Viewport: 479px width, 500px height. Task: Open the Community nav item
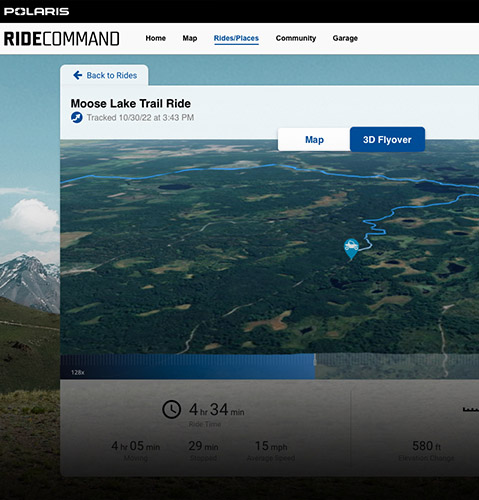pyautogui.click(x=296, y=38)
